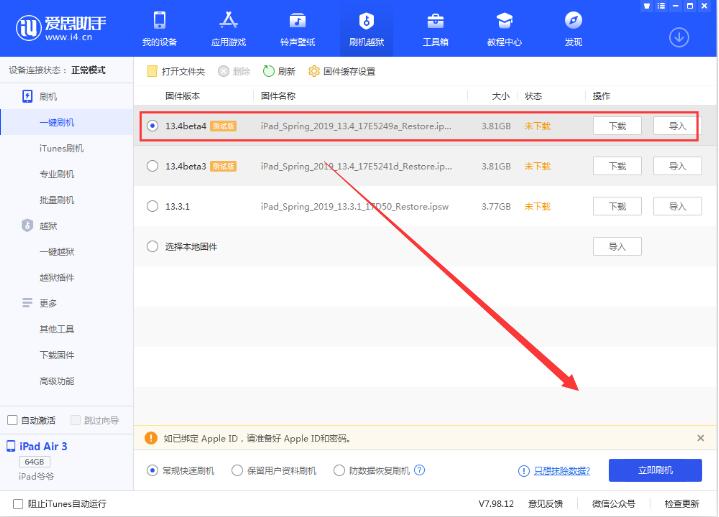Viewport: 719px width, 517px height.
Task: Close the Apple ID warning banner
Action: [x=700, y=438]
